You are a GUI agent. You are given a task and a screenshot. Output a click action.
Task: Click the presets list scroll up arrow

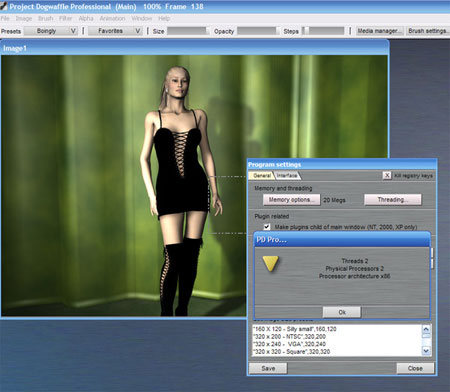(426, 329)
